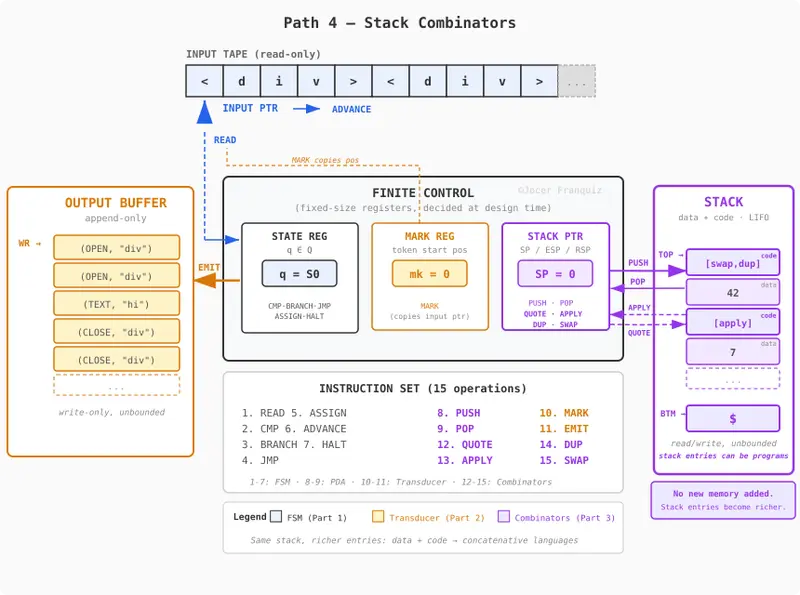
Task: Select the '[apply]' stack code entry
Action: pos(733,322)
